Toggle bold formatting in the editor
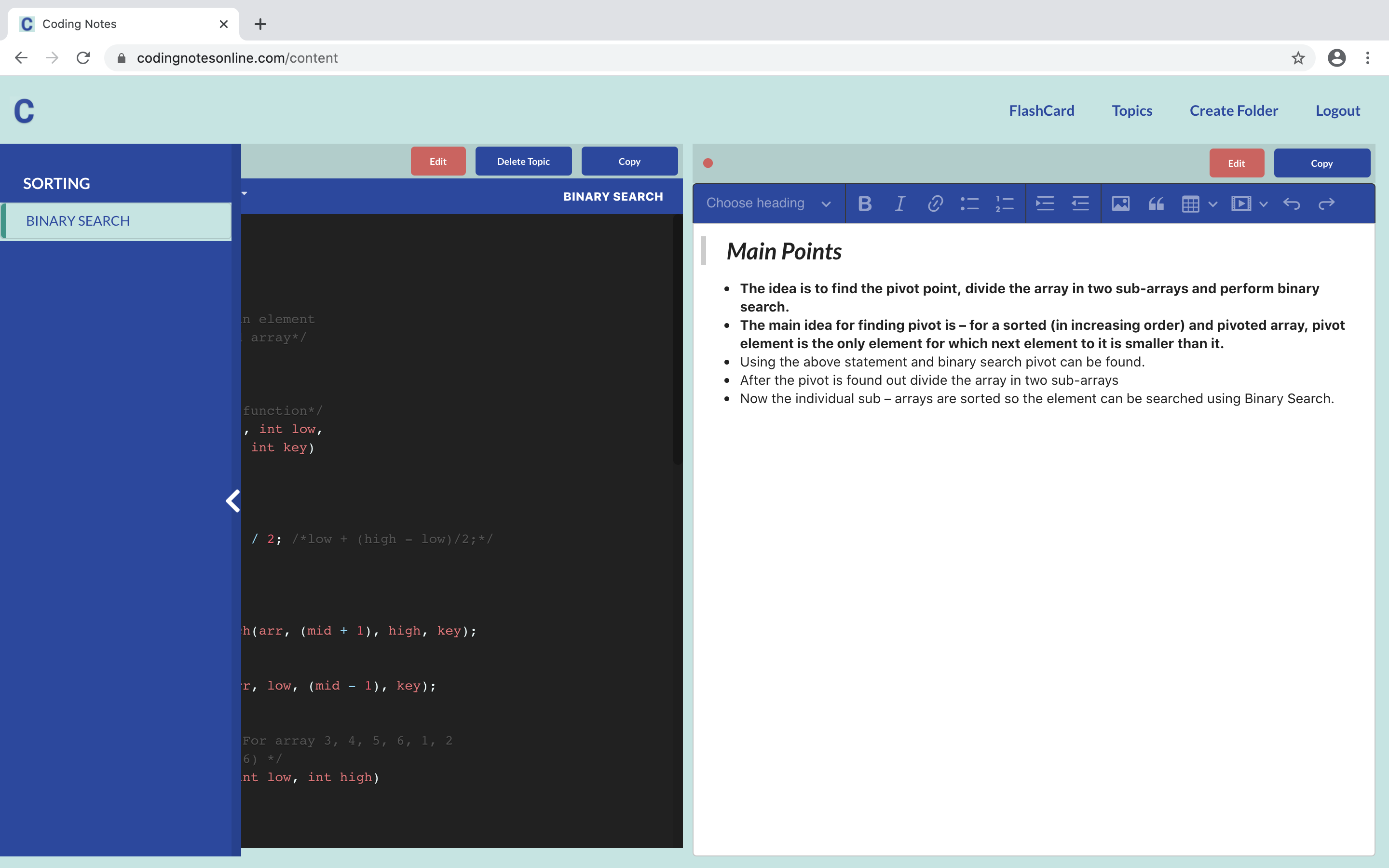 pyautogui.click(x=864, y=203)
